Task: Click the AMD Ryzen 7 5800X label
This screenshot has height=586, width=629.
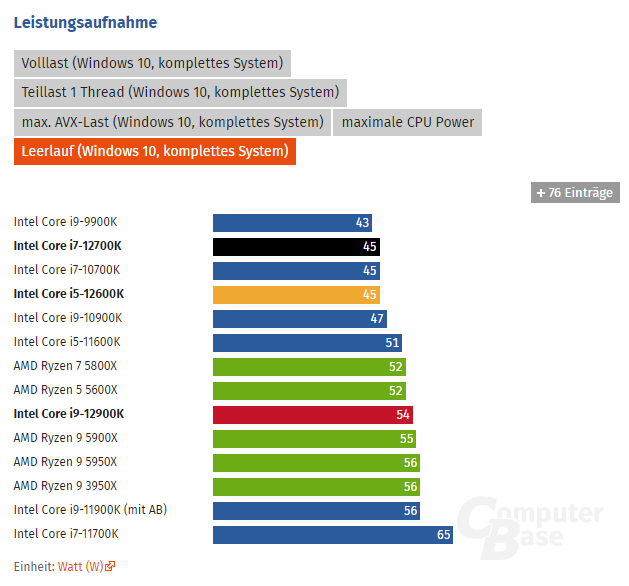Action: coord(65,366)
